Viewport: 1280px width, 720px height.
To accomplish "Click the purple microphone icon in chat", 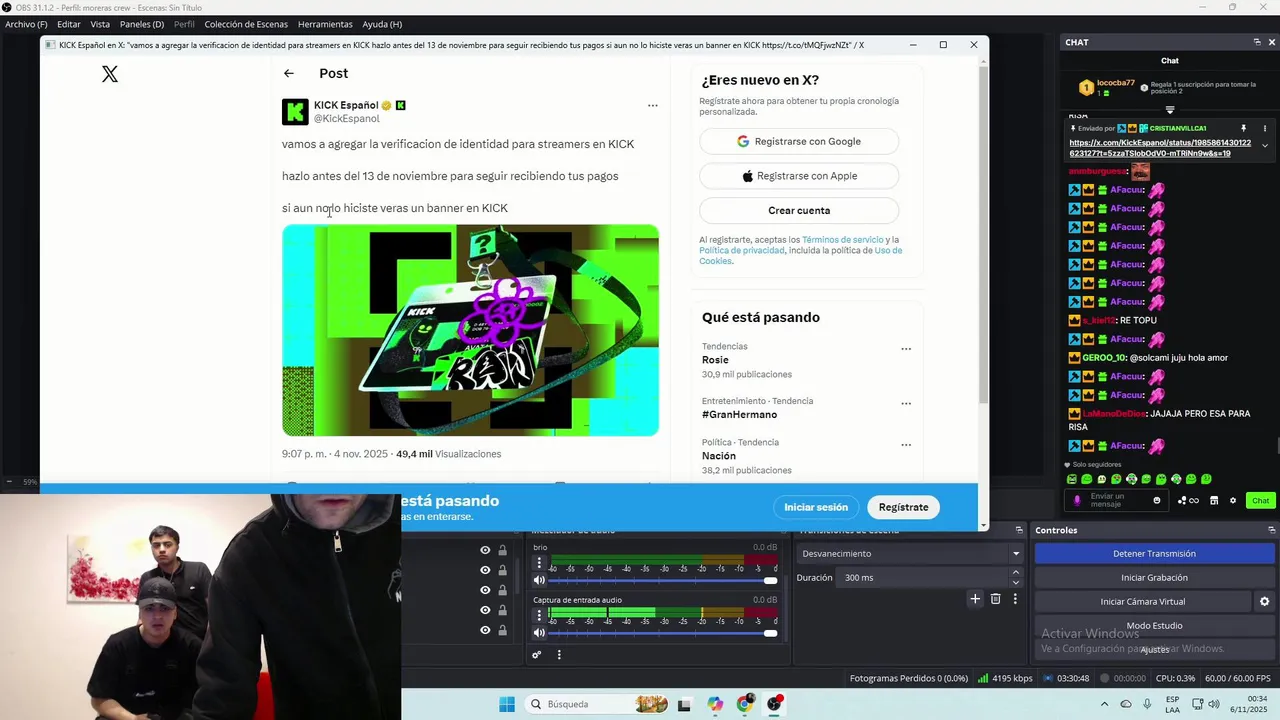I will tap(1077, 500).
